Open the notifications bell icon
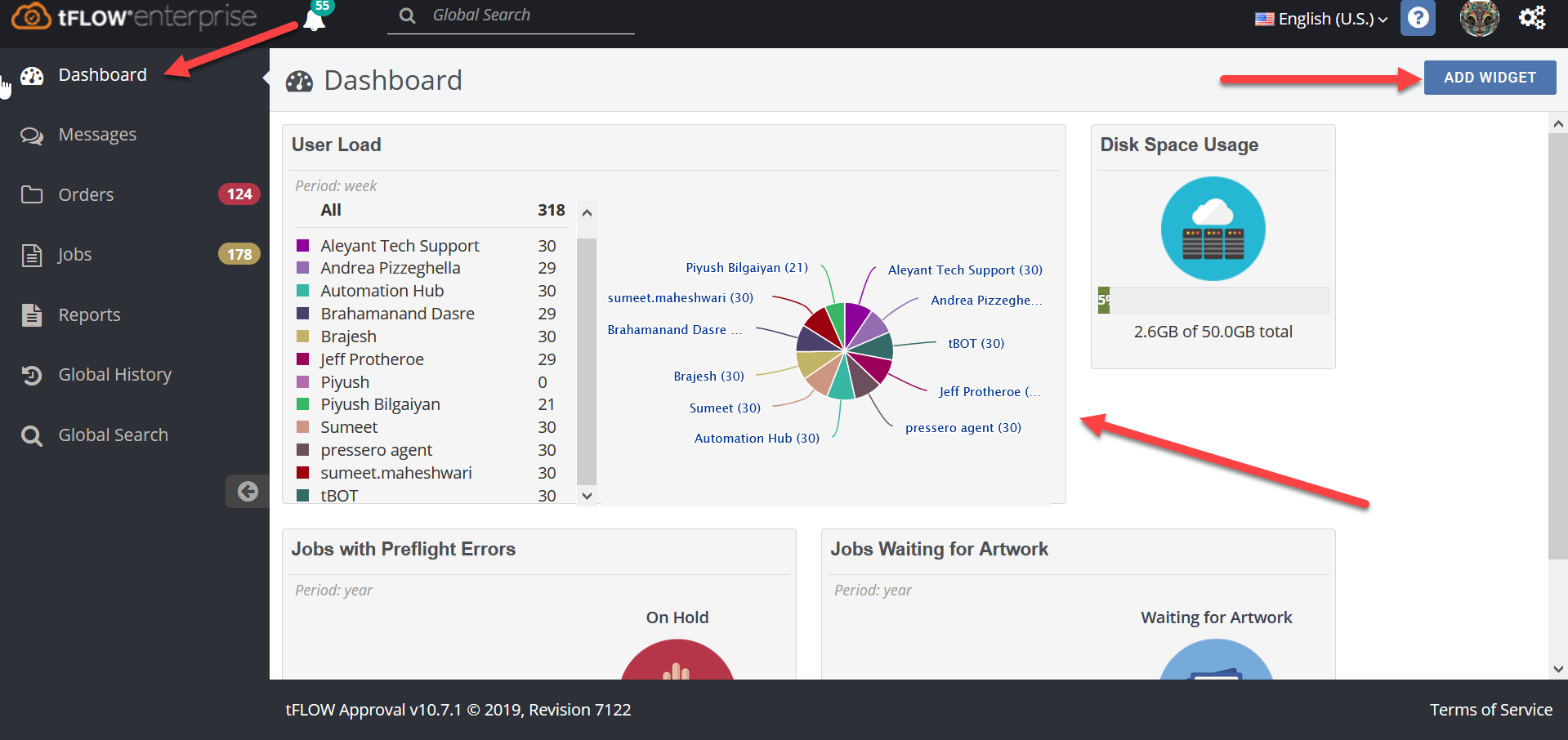Viewport: 1568px width, 740px height. (315, 20)
